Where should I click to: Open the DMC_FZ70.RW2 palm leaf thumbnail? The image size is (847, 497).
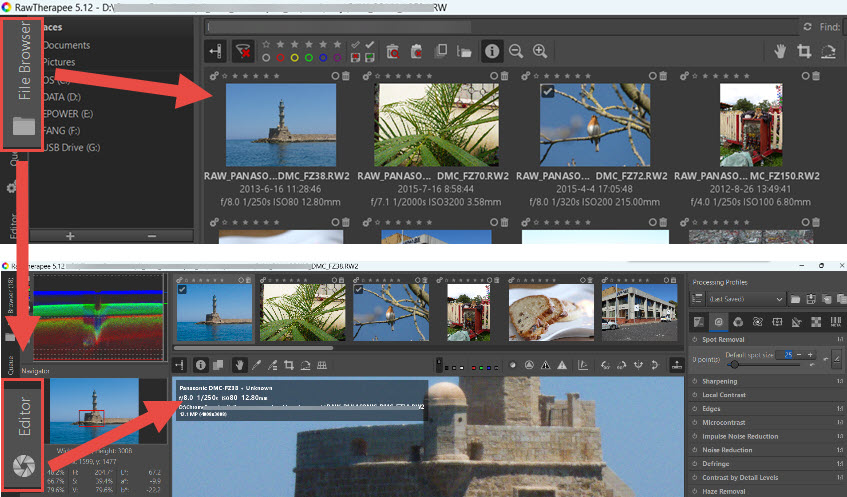pos(436,124)
